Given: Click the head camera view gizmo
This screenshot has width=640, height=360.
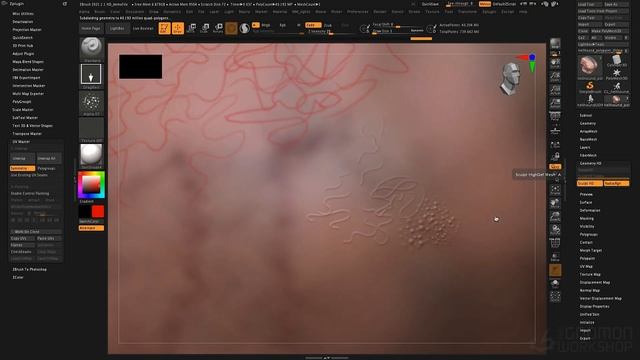Looking at the screenshot, I should point(510,79).
